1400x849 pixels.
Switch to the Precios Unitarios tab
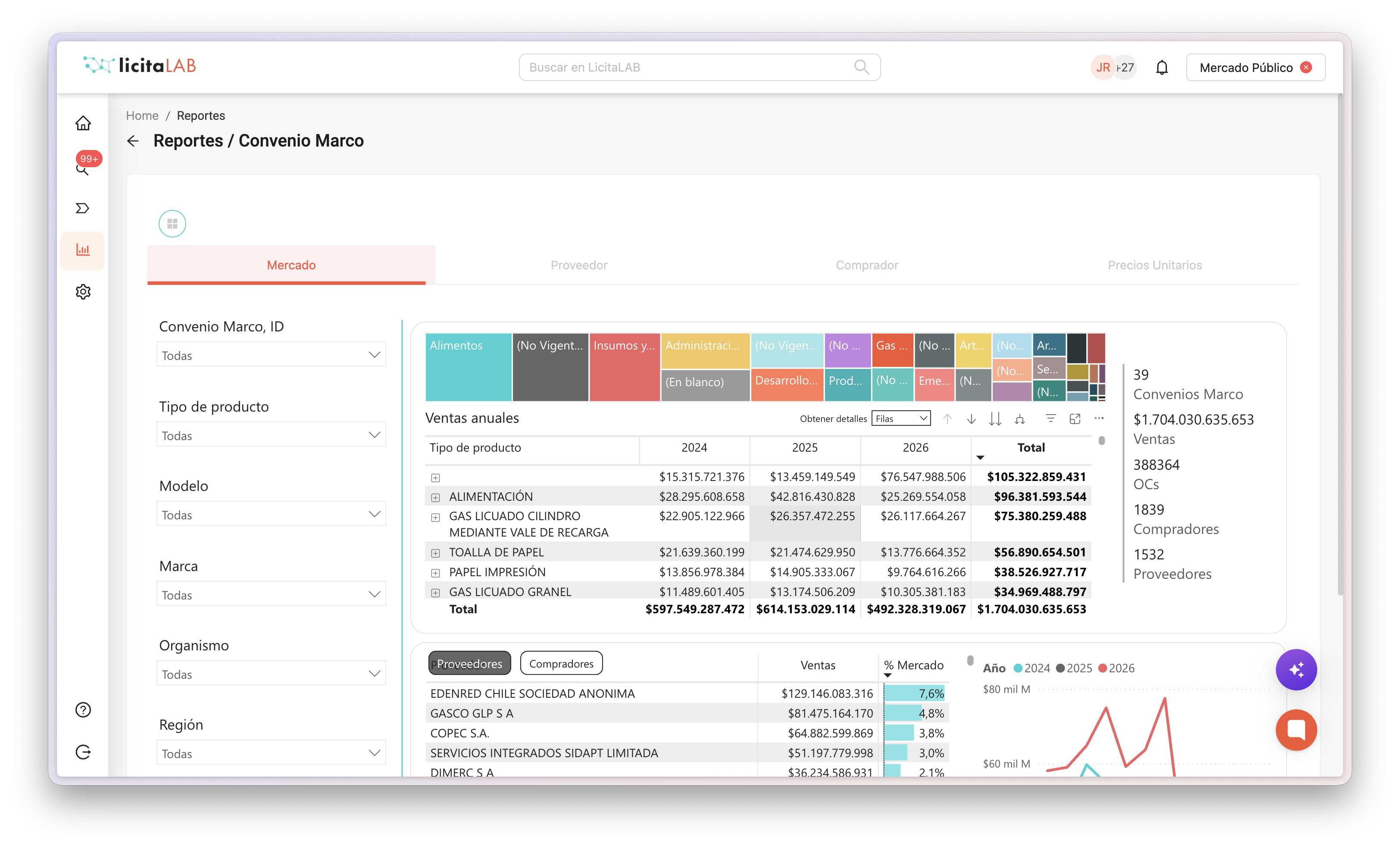click(x=1155, y=265)
